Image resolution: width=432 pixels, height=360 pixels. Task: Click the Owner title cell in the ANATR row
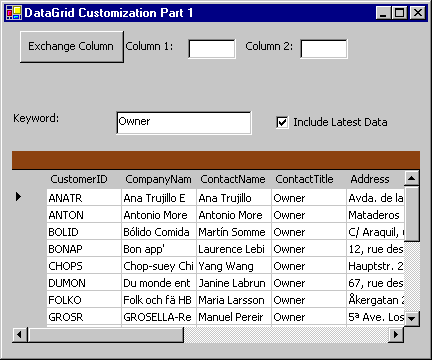[309, 198]
